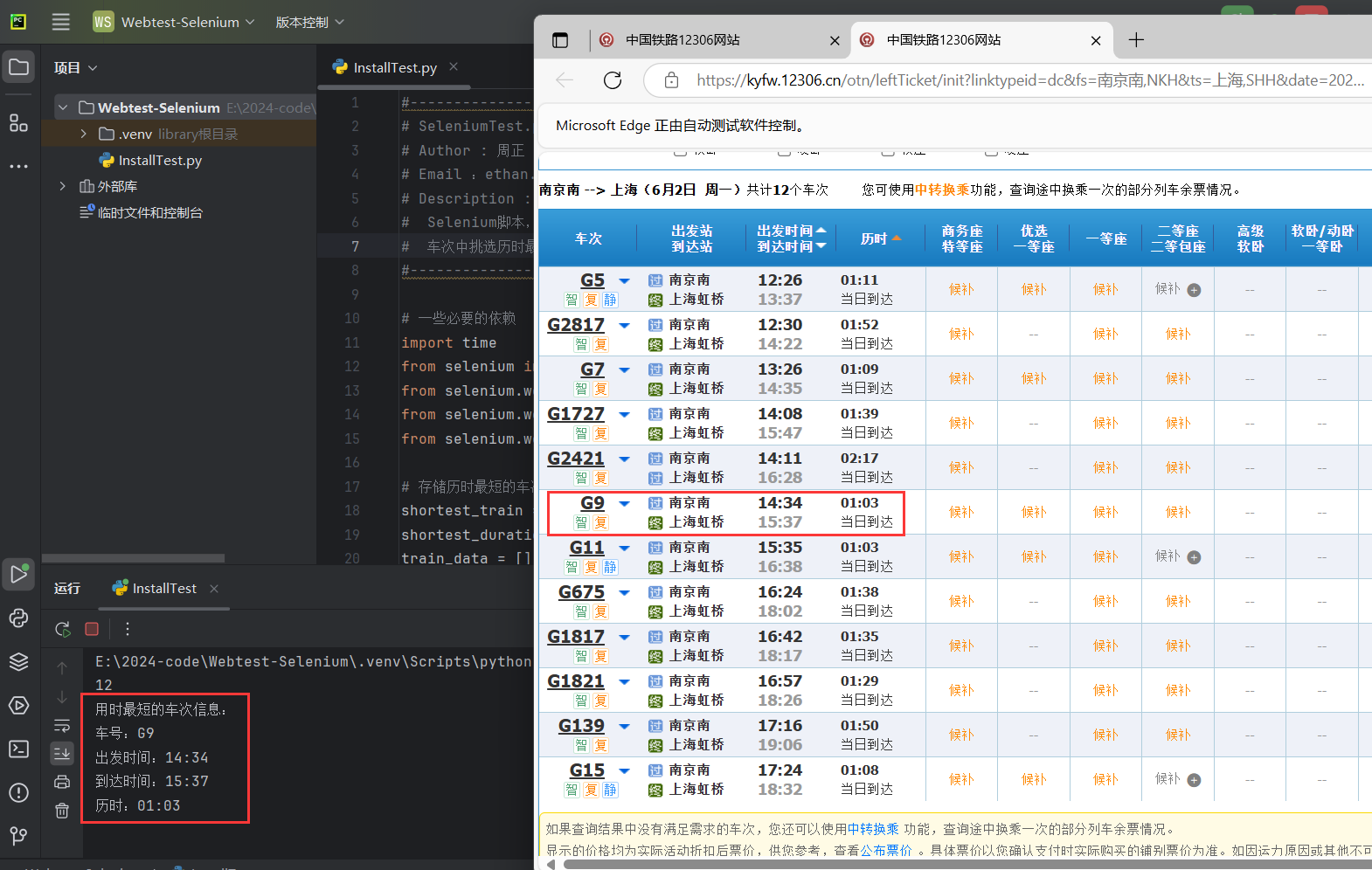
Task: Click the horizontal scrollbar in project panel
Action: 133,557
